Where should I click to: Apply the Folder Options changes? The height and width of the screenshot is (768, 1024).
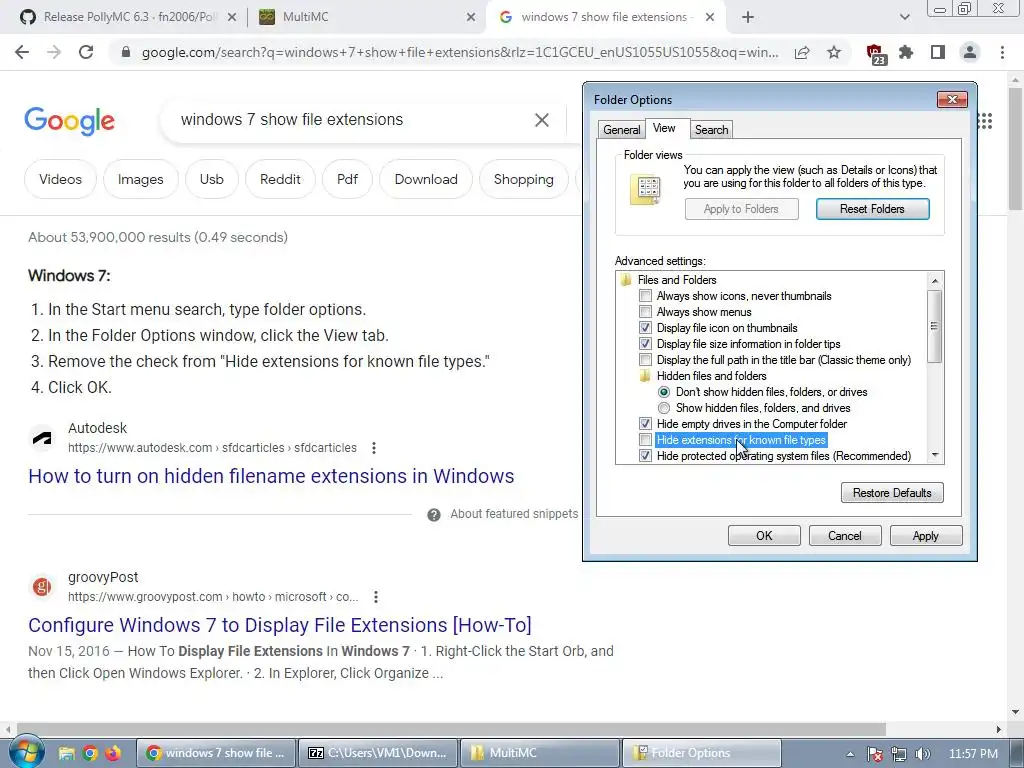(925, 536)
